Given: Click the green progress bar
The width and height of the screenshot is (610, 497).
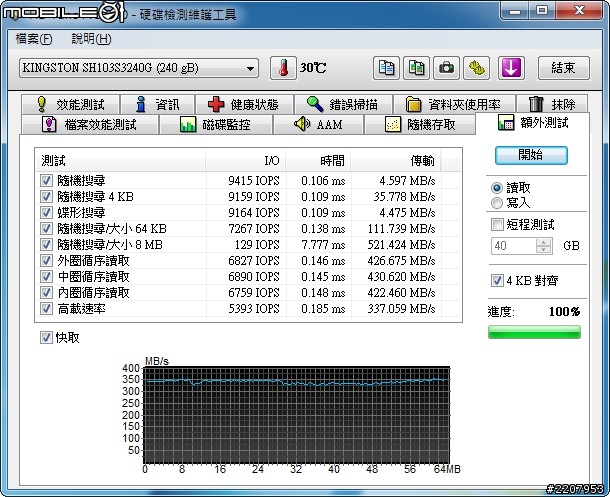Looking at the screenshot, I should (x=534, y=332).
